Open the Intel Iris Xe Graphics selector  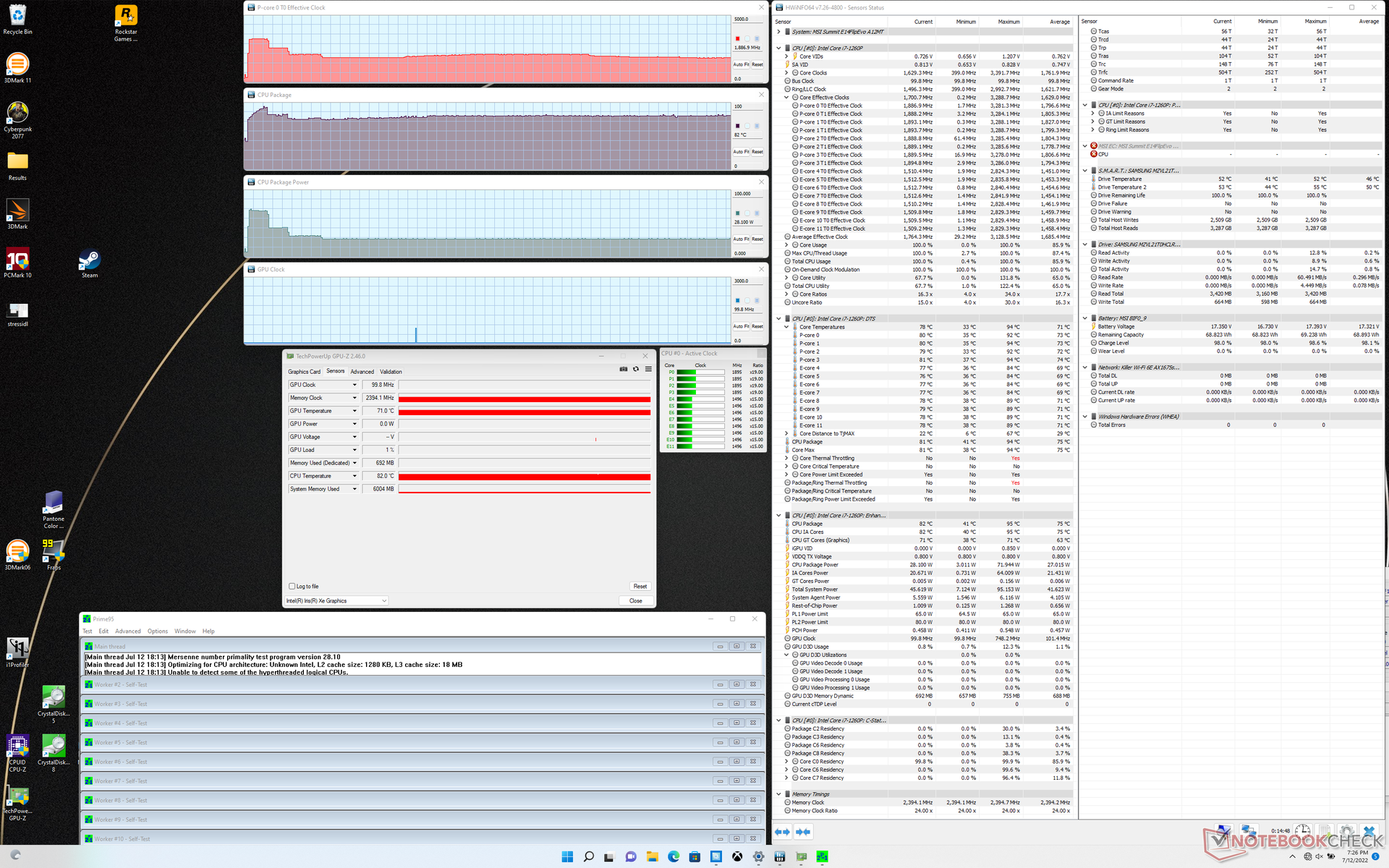[x=337, y=601]
